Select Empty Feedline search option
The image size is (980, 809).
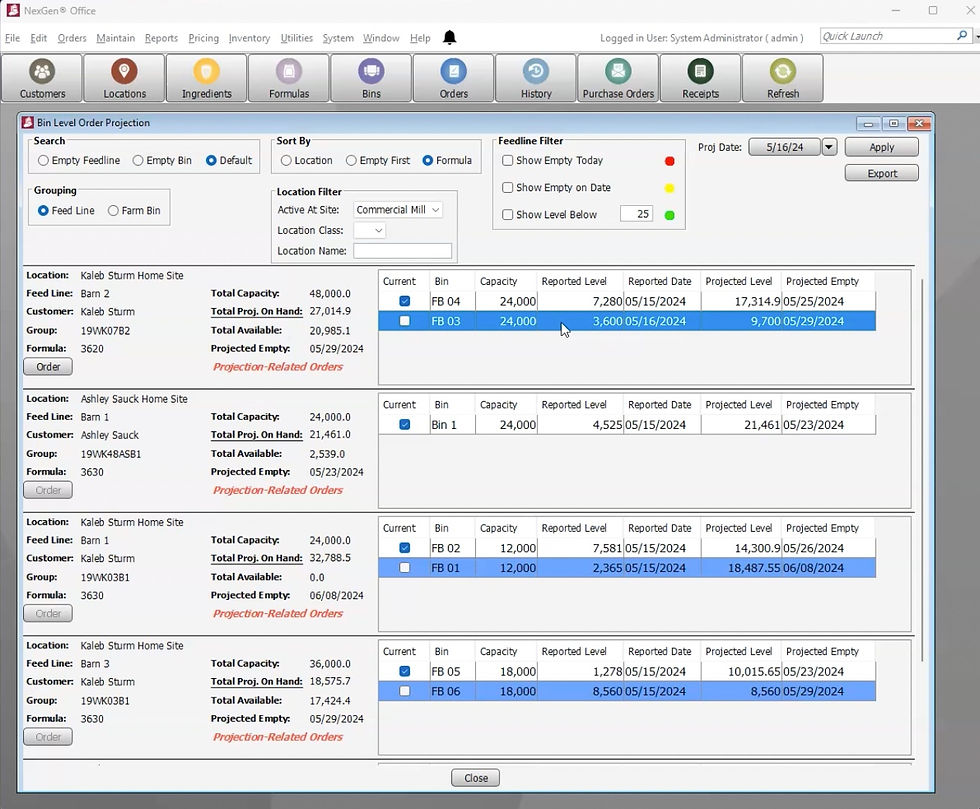43,161
